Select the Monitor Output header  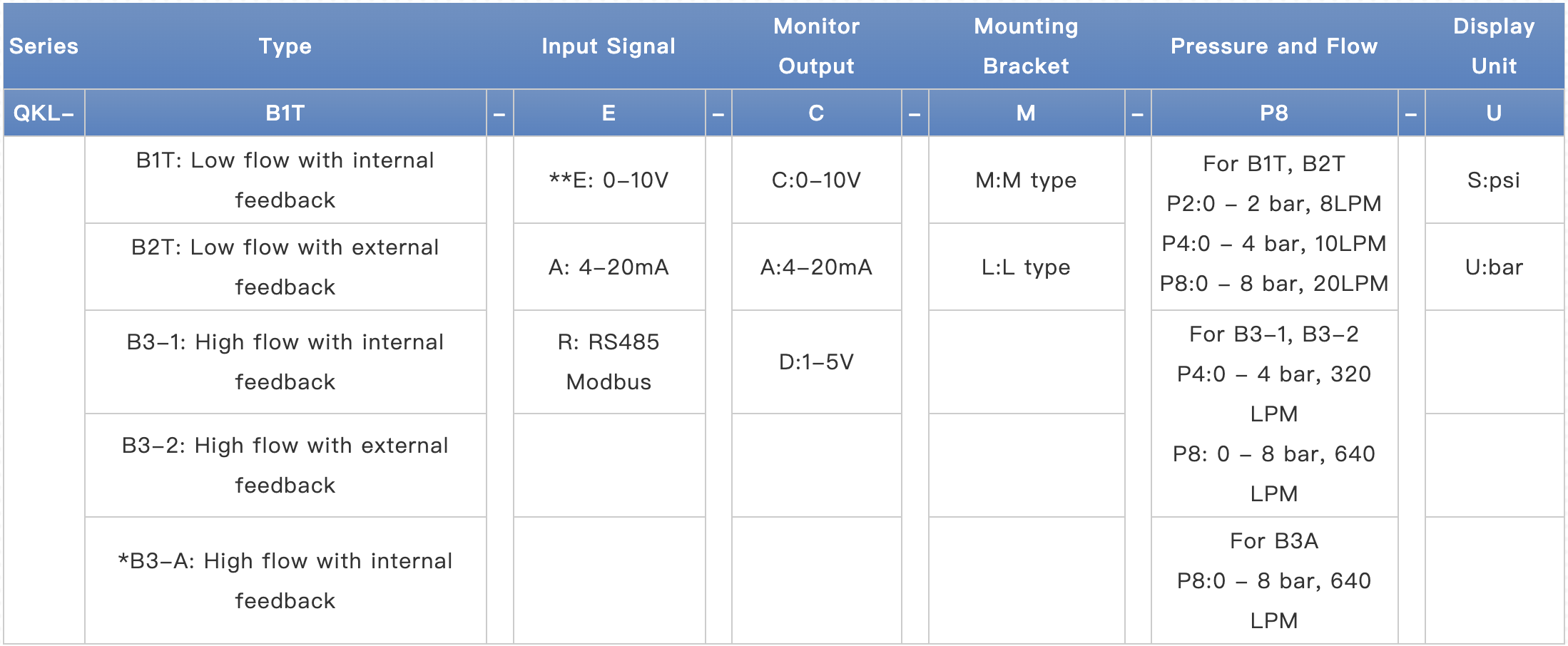[x=816, y=46]
